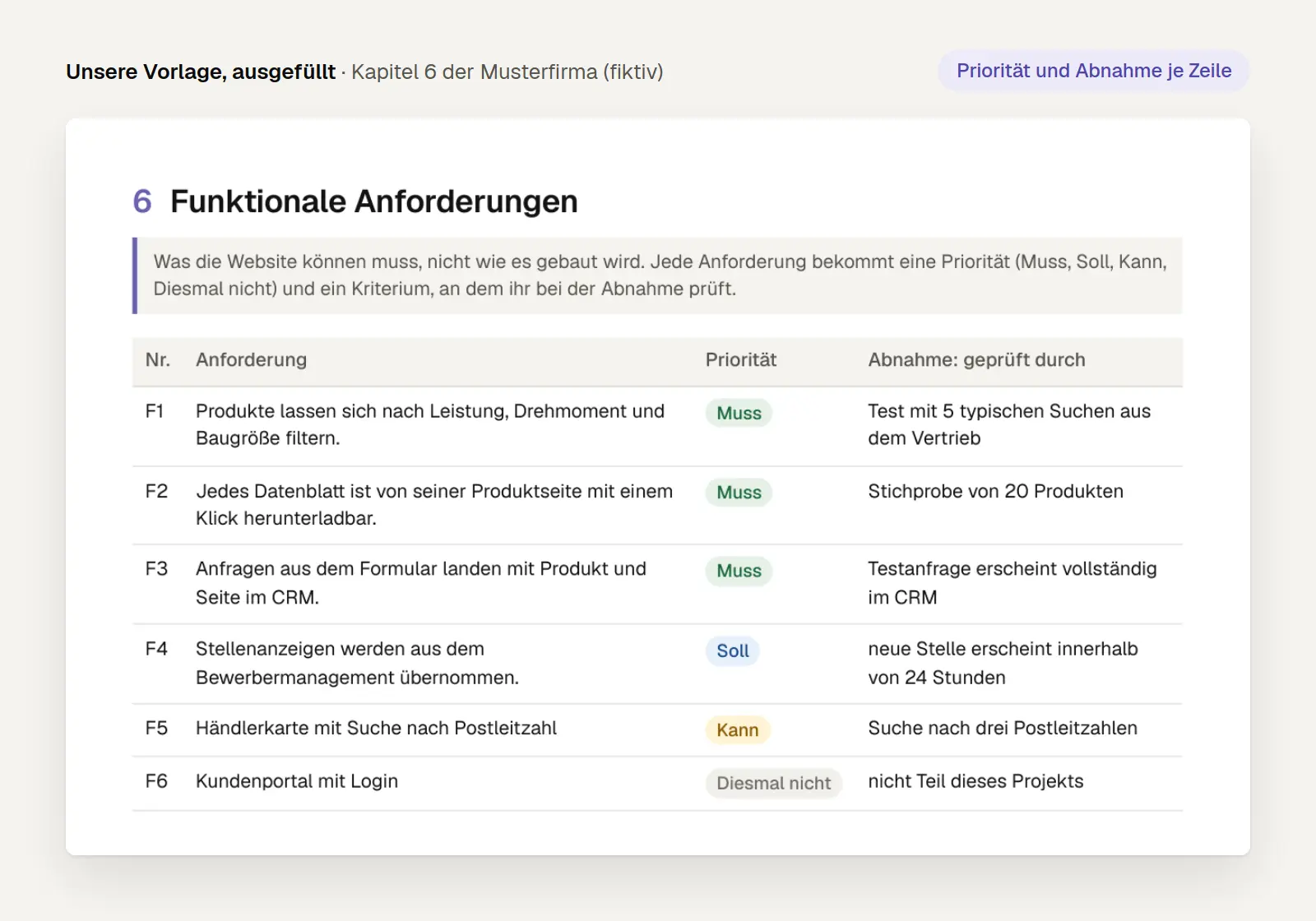This screenshot has height=921, width=1316.
Task: Click 'Stichprobe von 20 Produkten' cell
Action: pos(995,491)
